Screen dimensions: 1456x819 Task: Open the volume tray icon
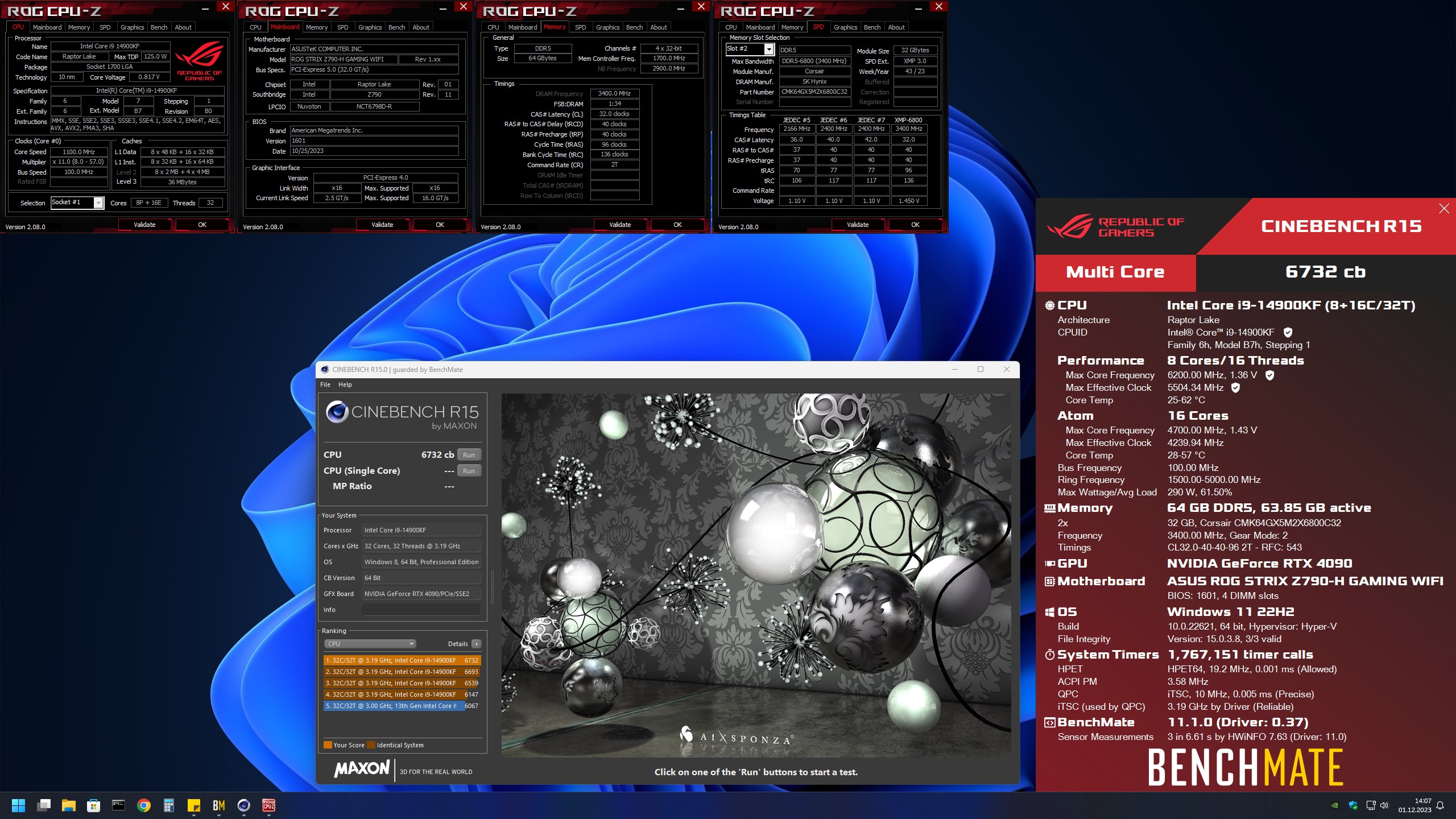click(x=1384, y=805)
